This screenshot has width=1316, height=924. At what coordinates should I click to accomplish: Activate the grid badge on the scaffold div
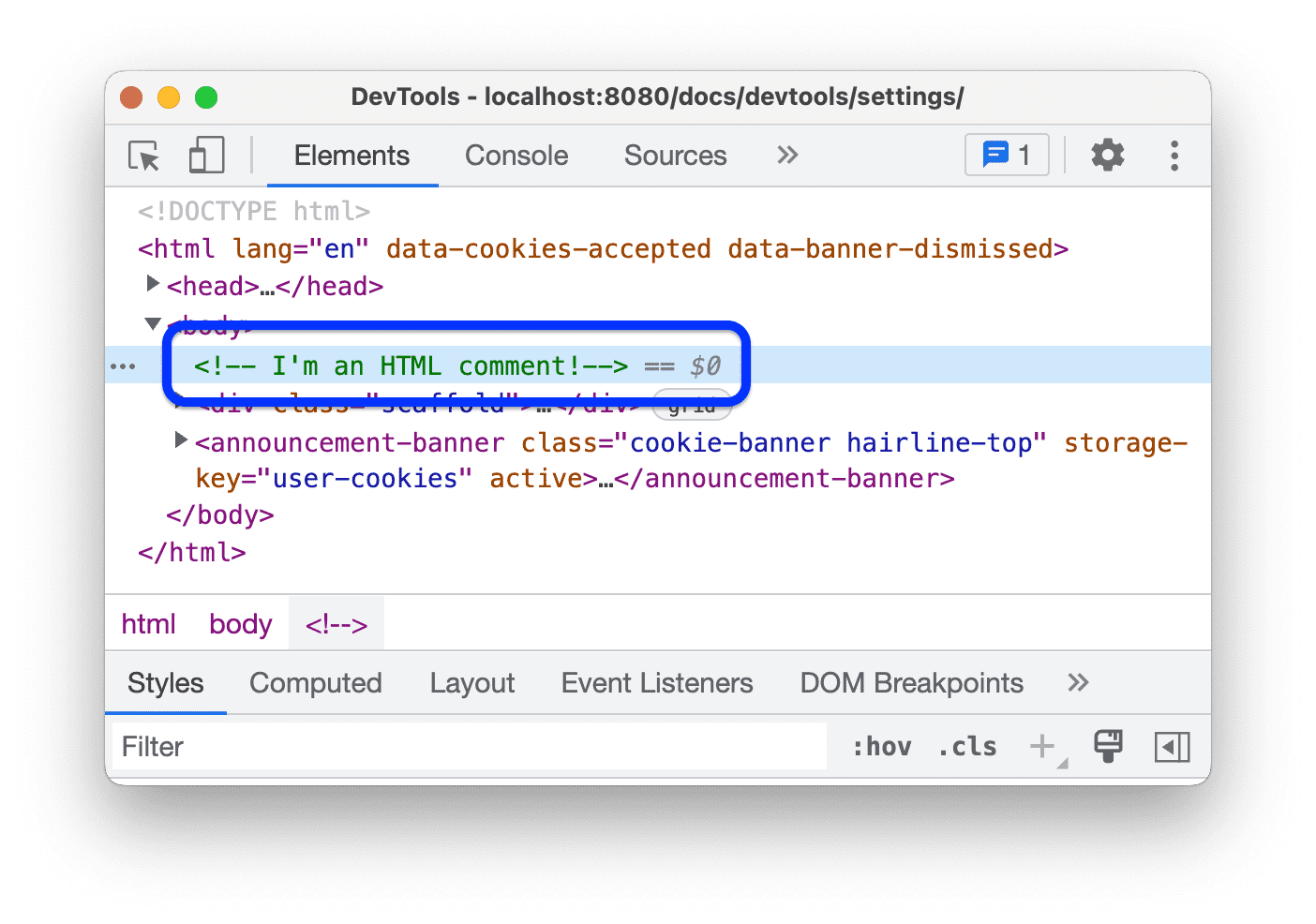[692, 405]
